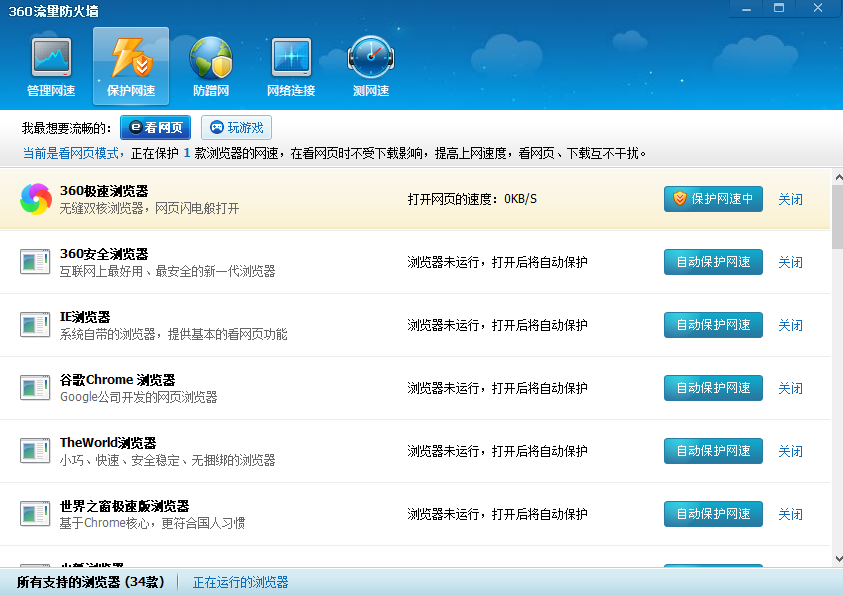The height and width of the screenshot is (595, 843).
Task: Click the 360流量防火墙 window title
Action: point(53,11)
